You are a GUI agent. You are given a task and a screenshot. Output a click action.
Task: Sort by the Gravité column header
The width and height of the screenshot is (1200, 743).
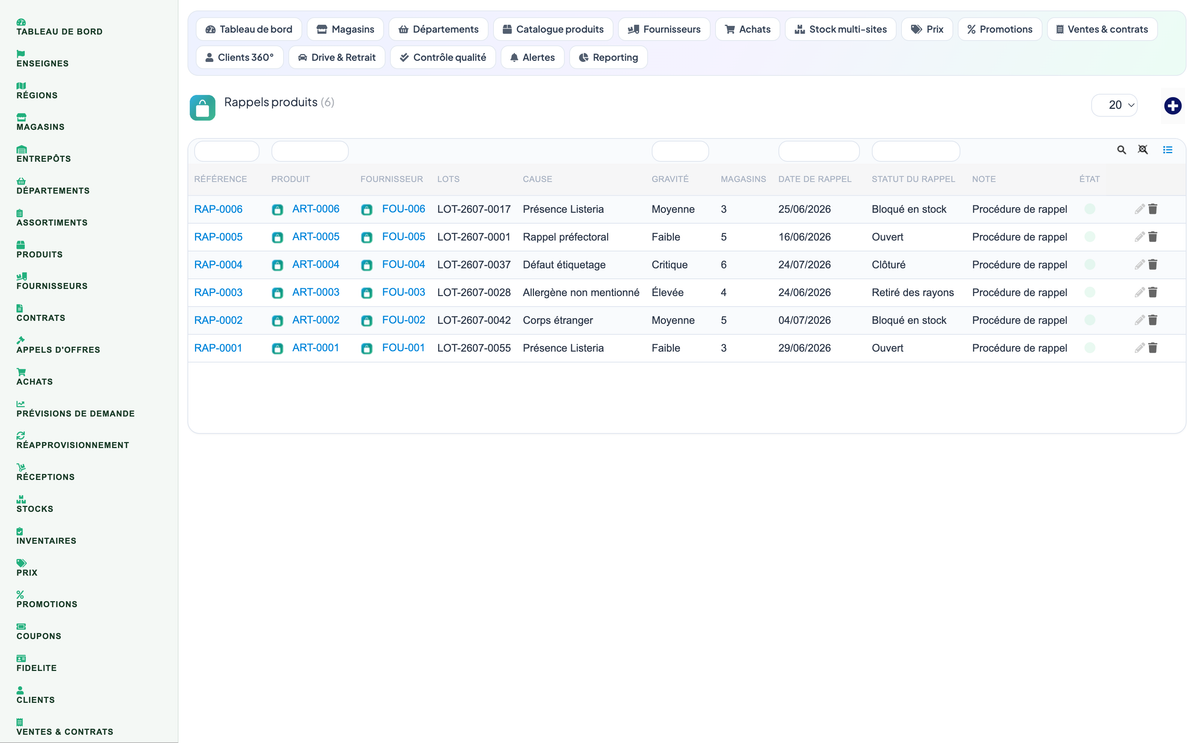point(670,179)
